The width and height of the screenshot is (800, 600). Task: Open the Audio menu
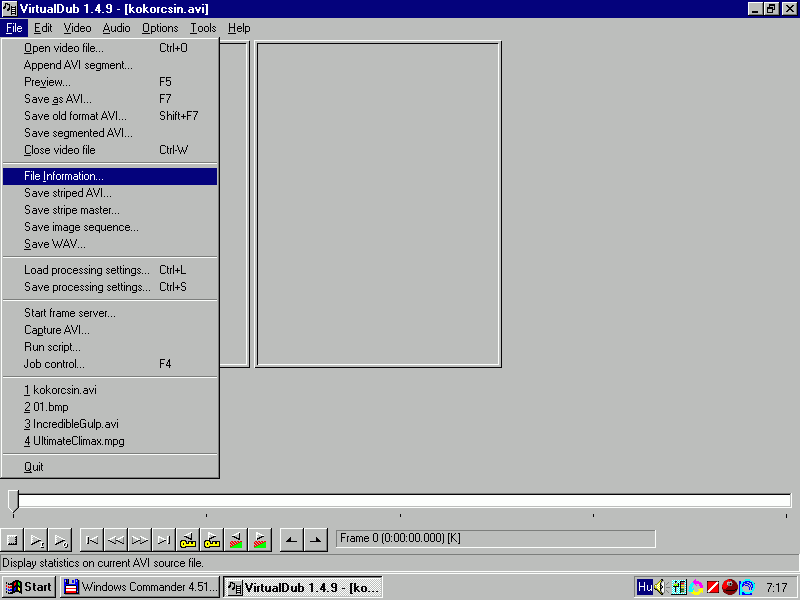(x=116, y=28)
